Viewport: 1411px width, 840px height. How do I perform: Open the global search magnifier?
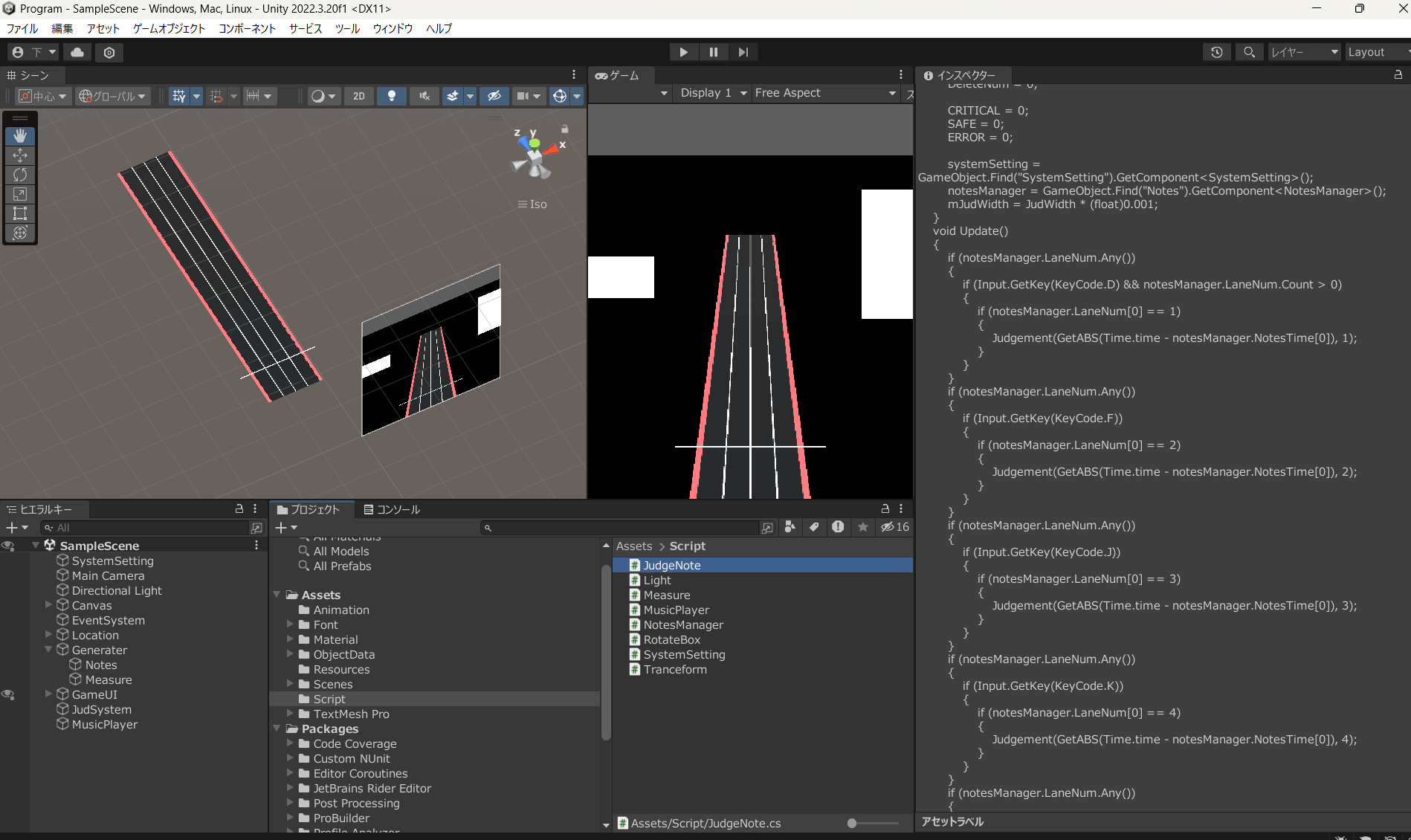pos(1249,52)
